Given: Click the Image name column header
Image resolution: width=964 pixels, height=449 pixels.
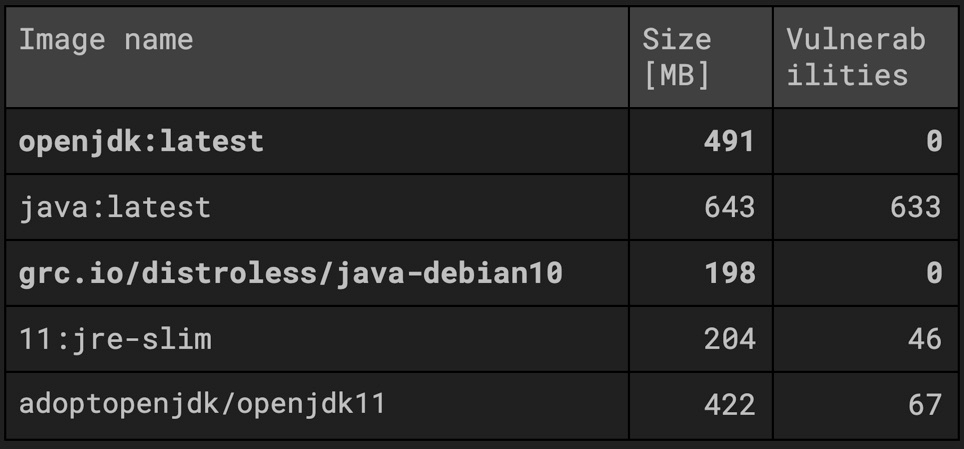Looking at the screenshot, I should coord(106,40).
